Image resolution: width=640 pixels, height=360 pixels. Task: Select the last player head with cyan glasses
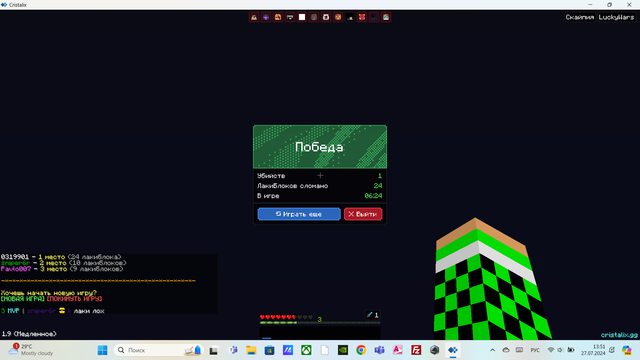point(386,17)
